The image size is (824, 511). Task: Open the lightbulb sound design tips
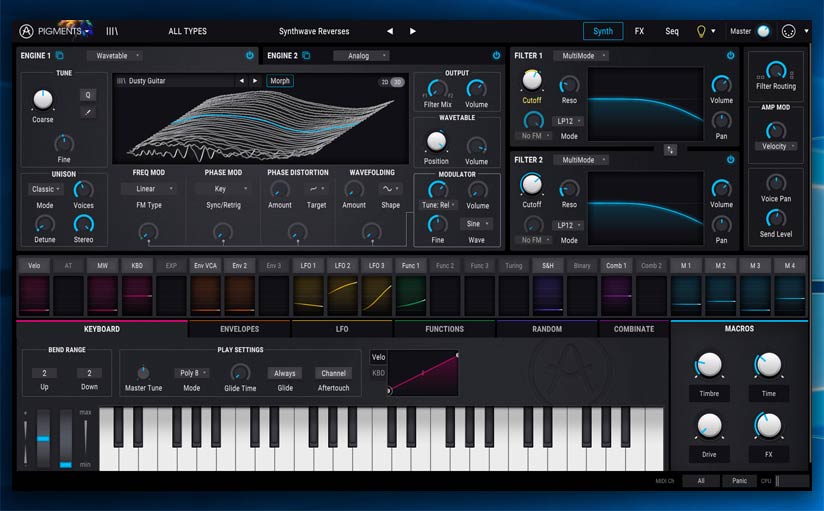[701, 32]
